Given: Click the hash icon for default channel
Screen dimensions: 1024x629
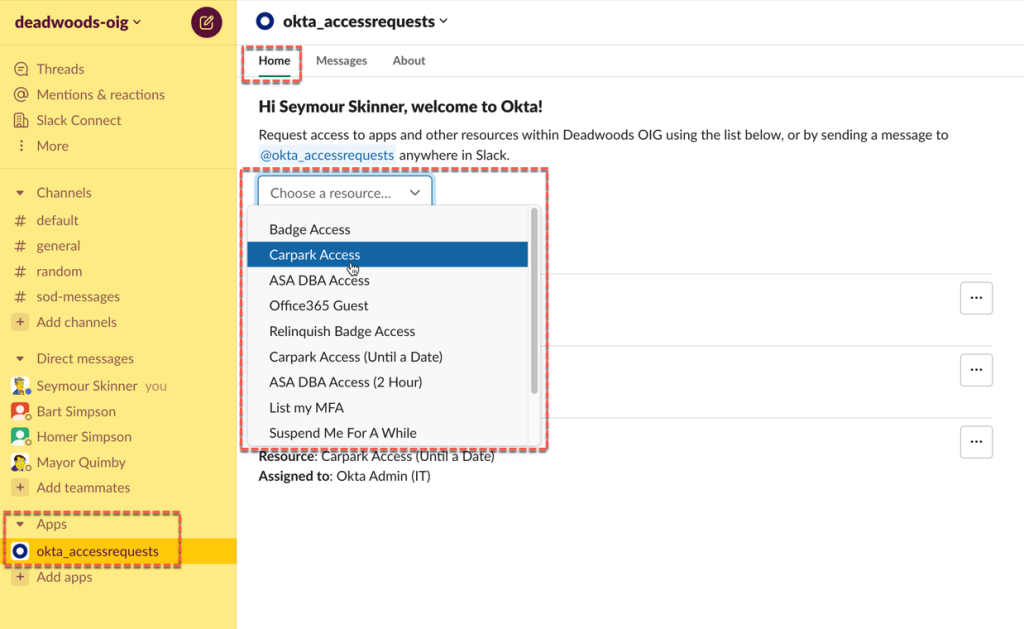Looking at the screenshot, I should pyautogui.click(x=20, y=221).
